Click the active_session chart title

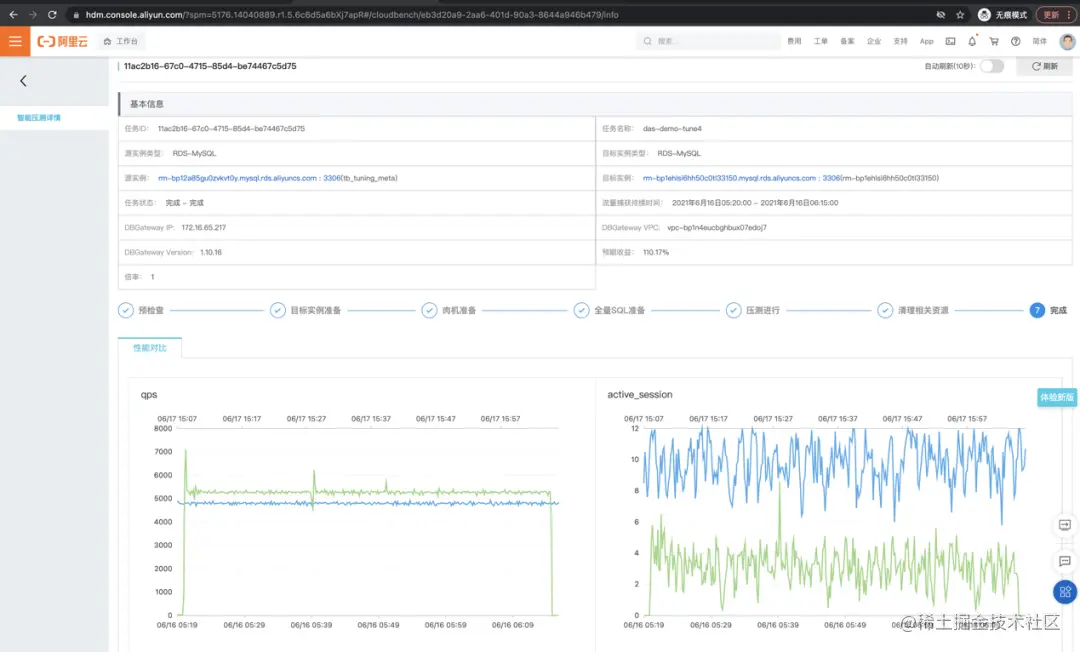pyautogui.click(x=639, y=395)
